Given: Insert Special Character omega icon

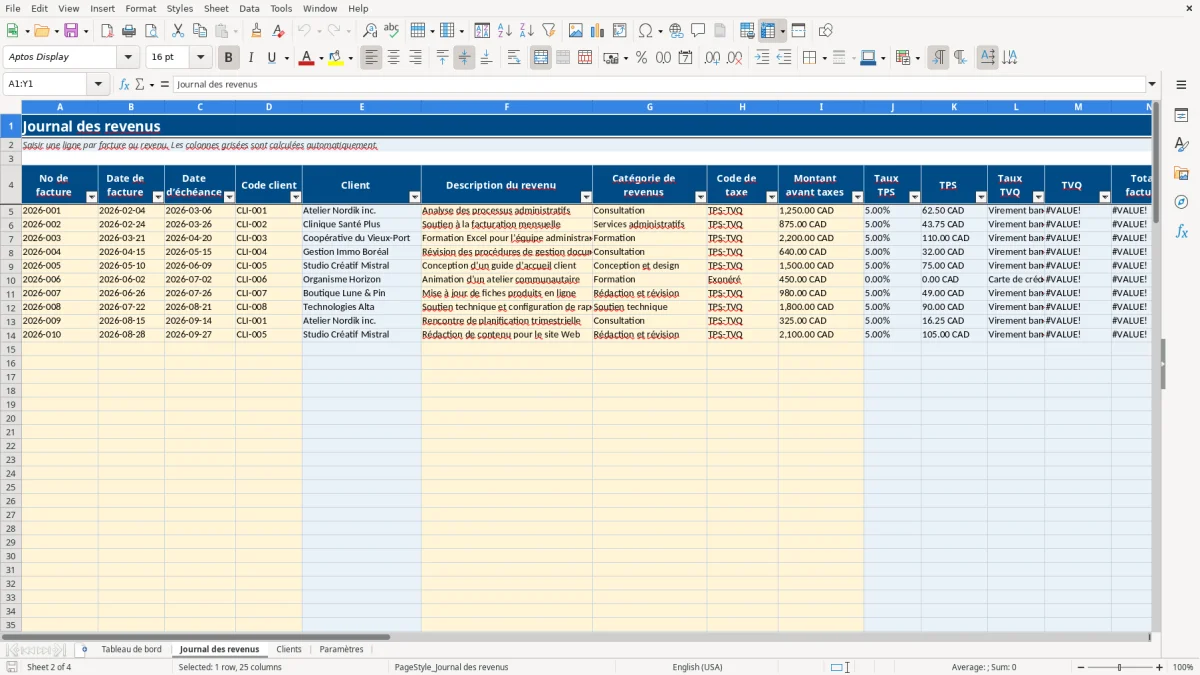Looking at the screenshot, I should tap(645, 31).
